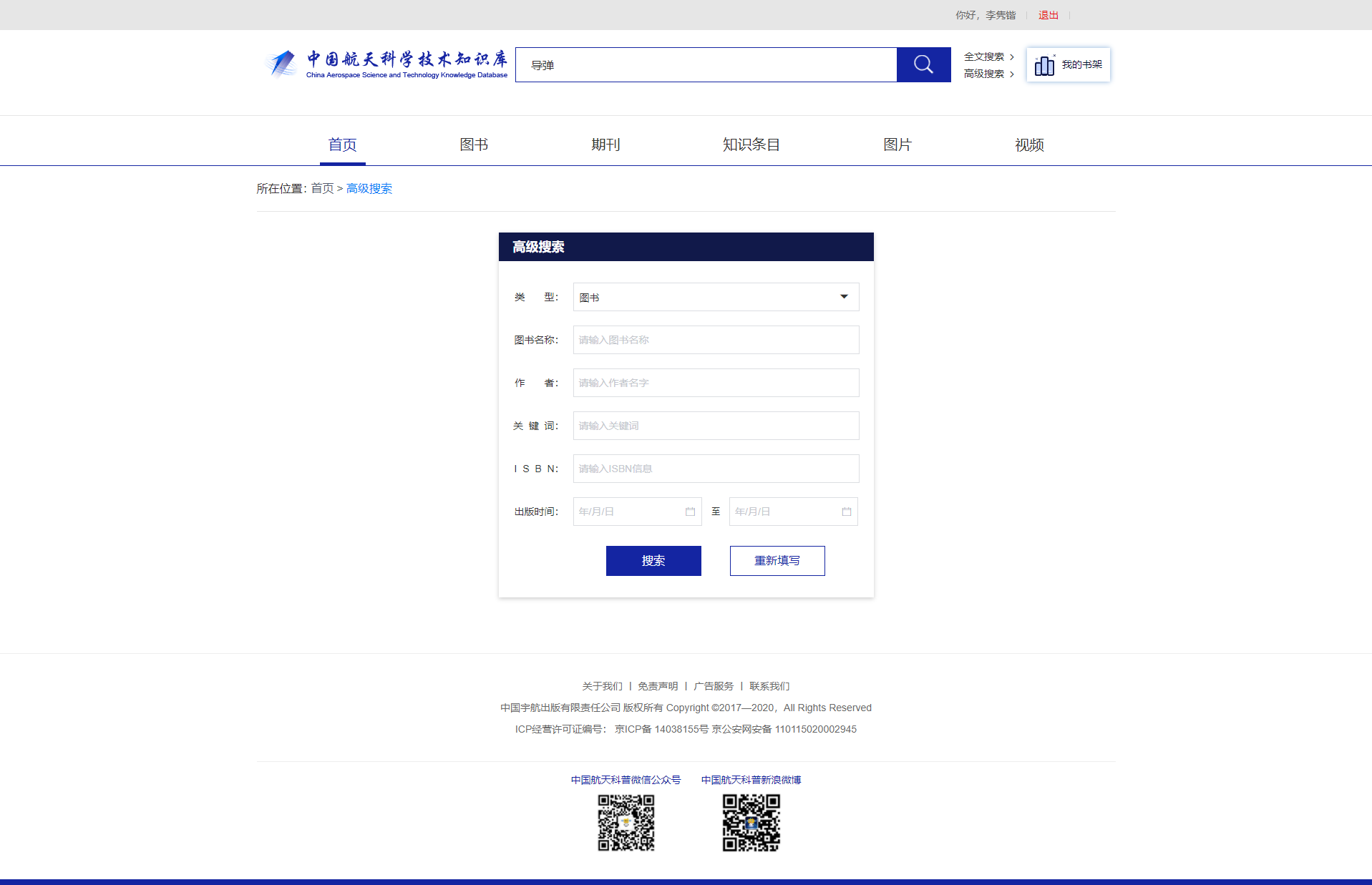Open the end date calendar picker icon
Screen dimensions: 1372x885
tap(846, 512)
